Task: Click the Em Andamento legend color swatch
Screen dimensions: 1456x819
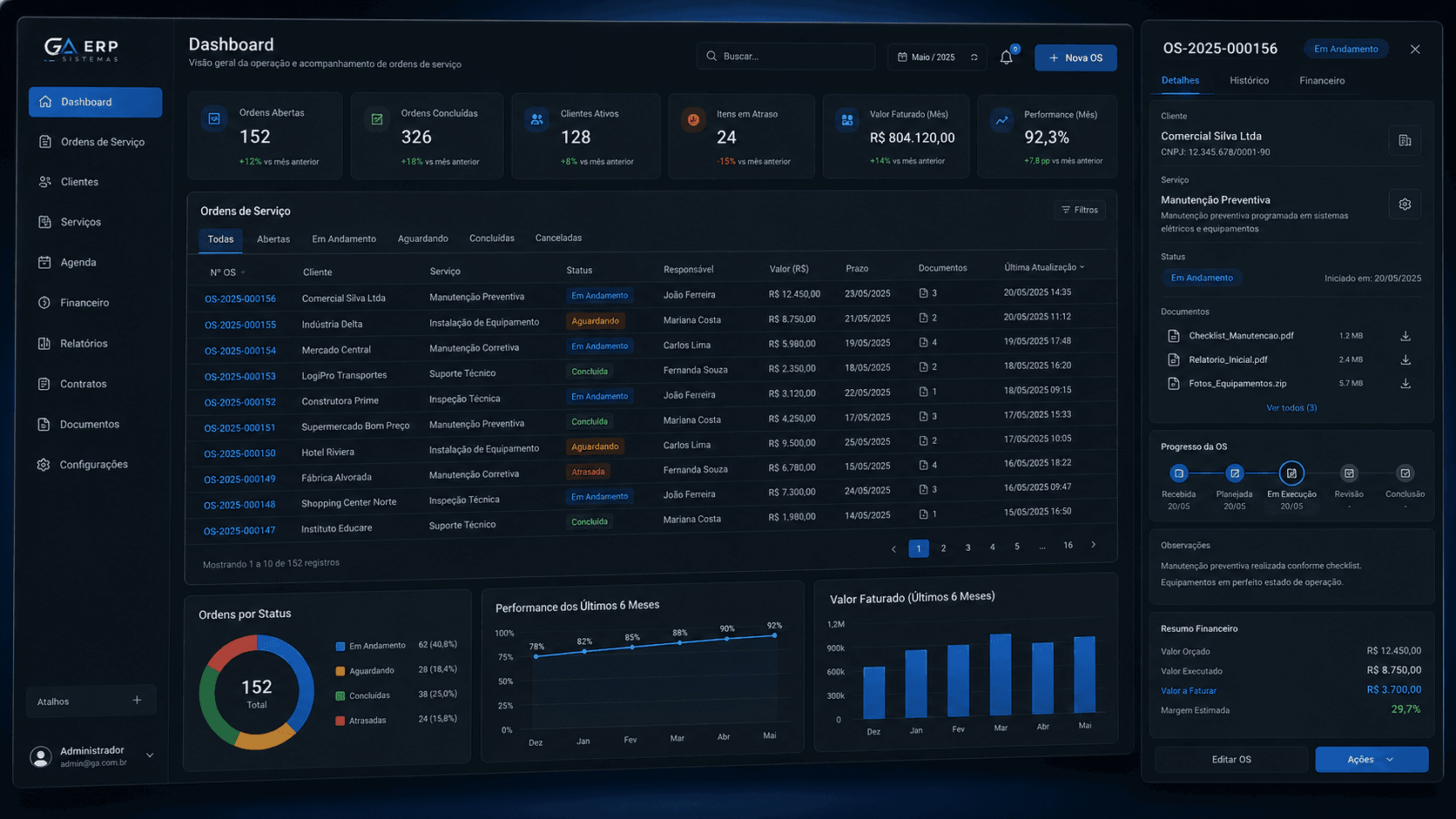Action: pyautogui.click(x=340, y=647)
